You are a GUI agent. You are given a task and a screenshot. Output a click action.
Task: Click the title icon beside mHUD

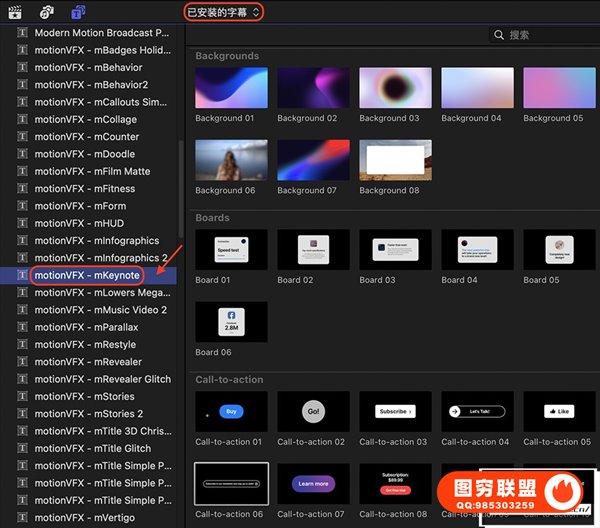(x=23, y=223)
